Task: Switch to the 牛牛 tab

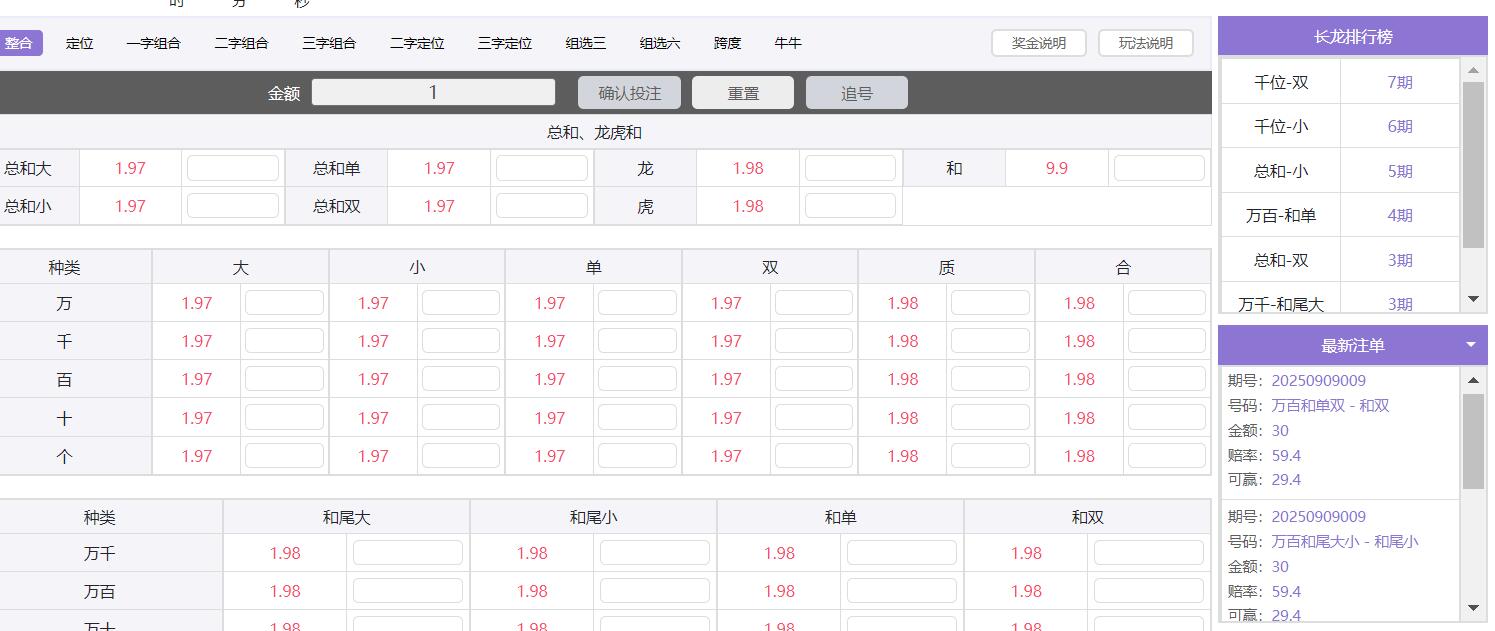Action: tap(788, 43)
